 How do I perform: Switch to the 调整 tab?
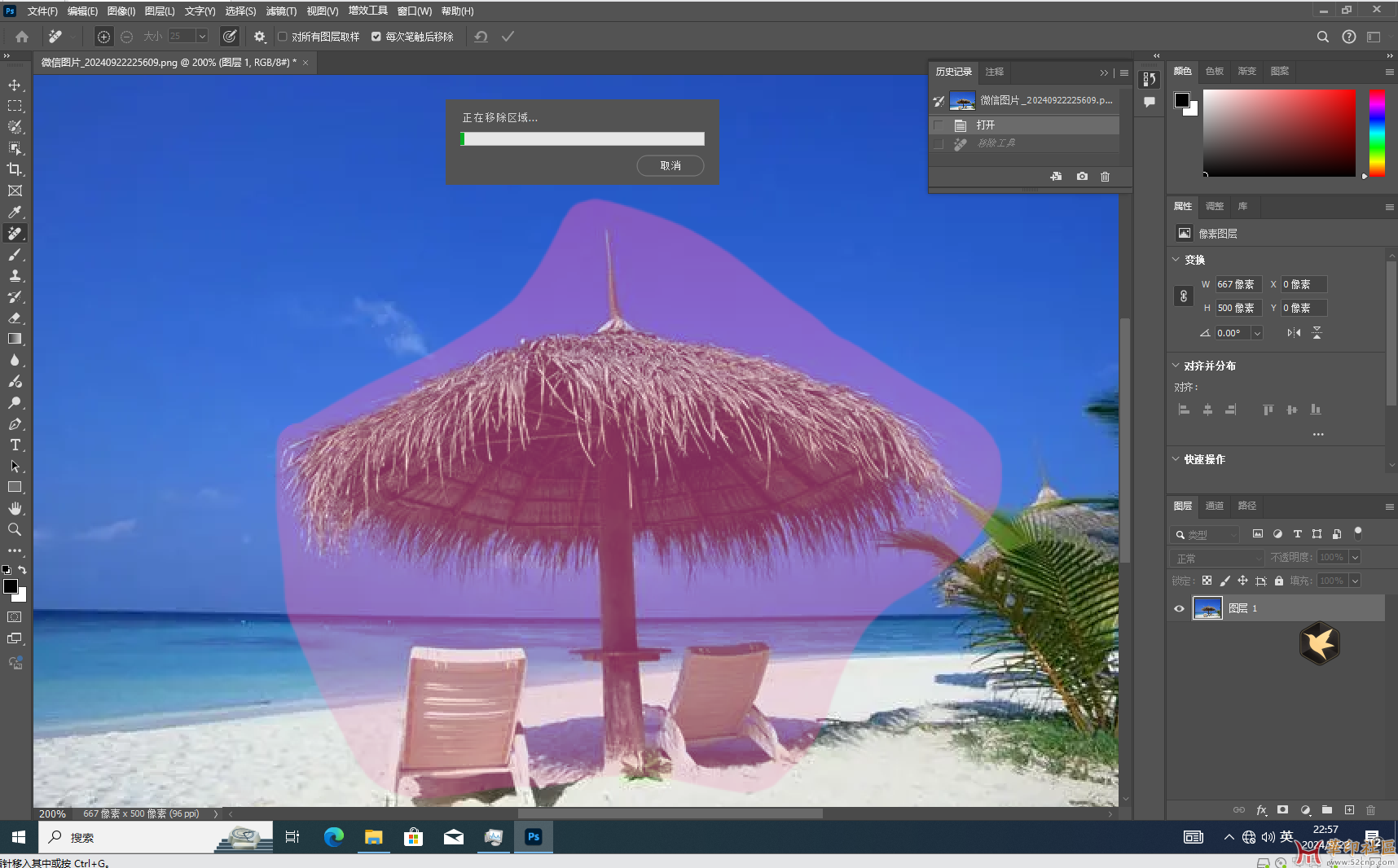pyautogui.click(x=1215, y=206)
